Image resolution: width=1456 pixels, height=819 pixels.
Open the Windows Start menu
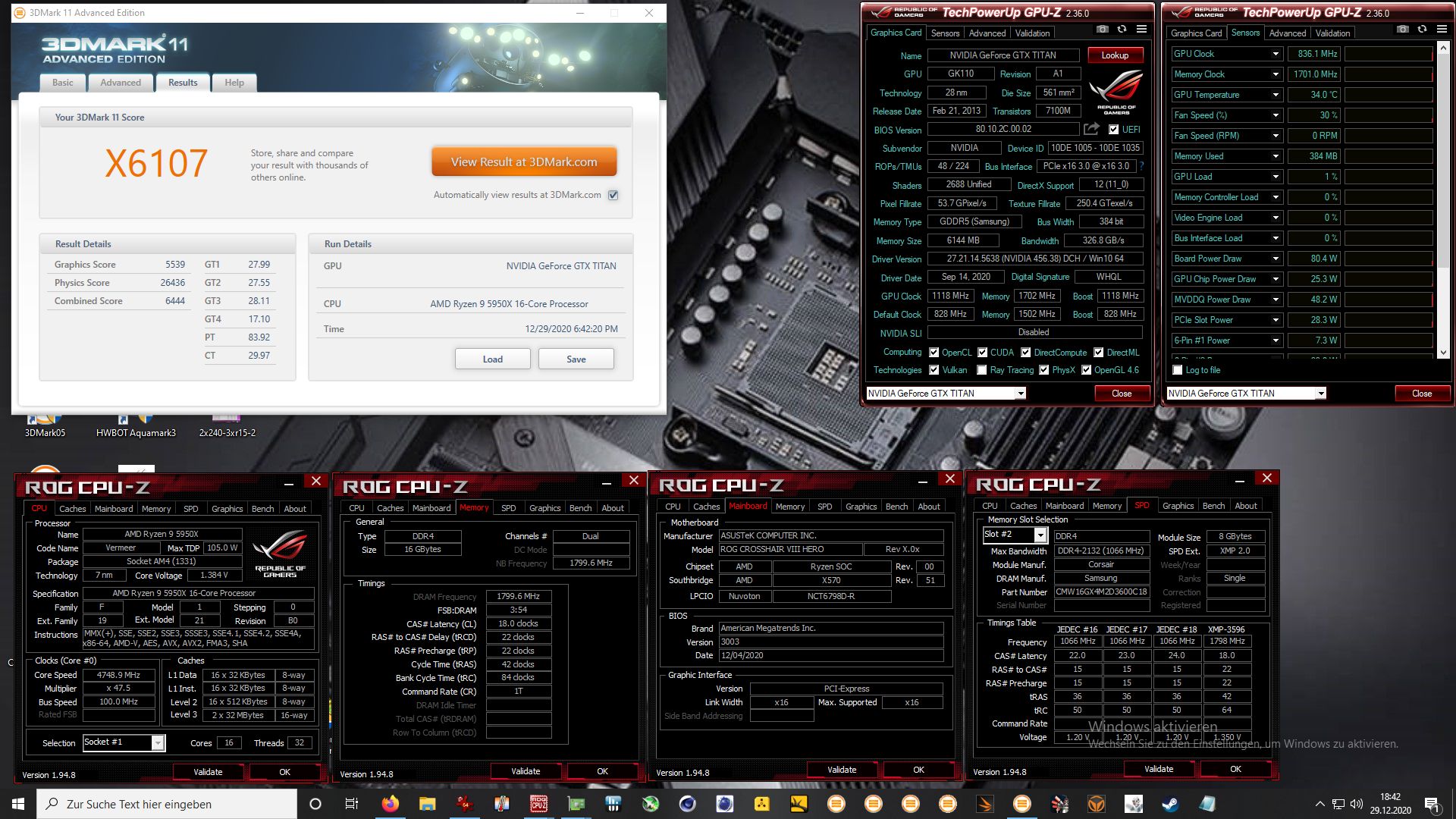coord(17,804)
